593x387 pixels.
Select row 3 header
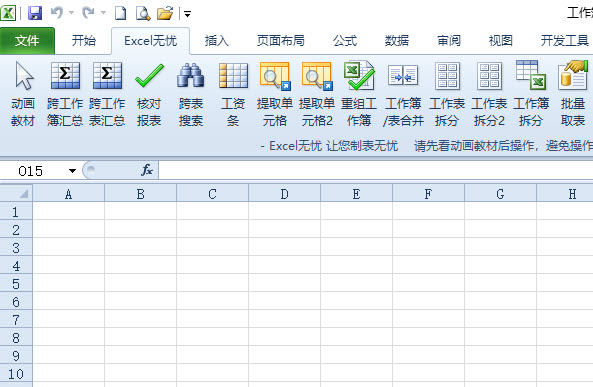16,248
